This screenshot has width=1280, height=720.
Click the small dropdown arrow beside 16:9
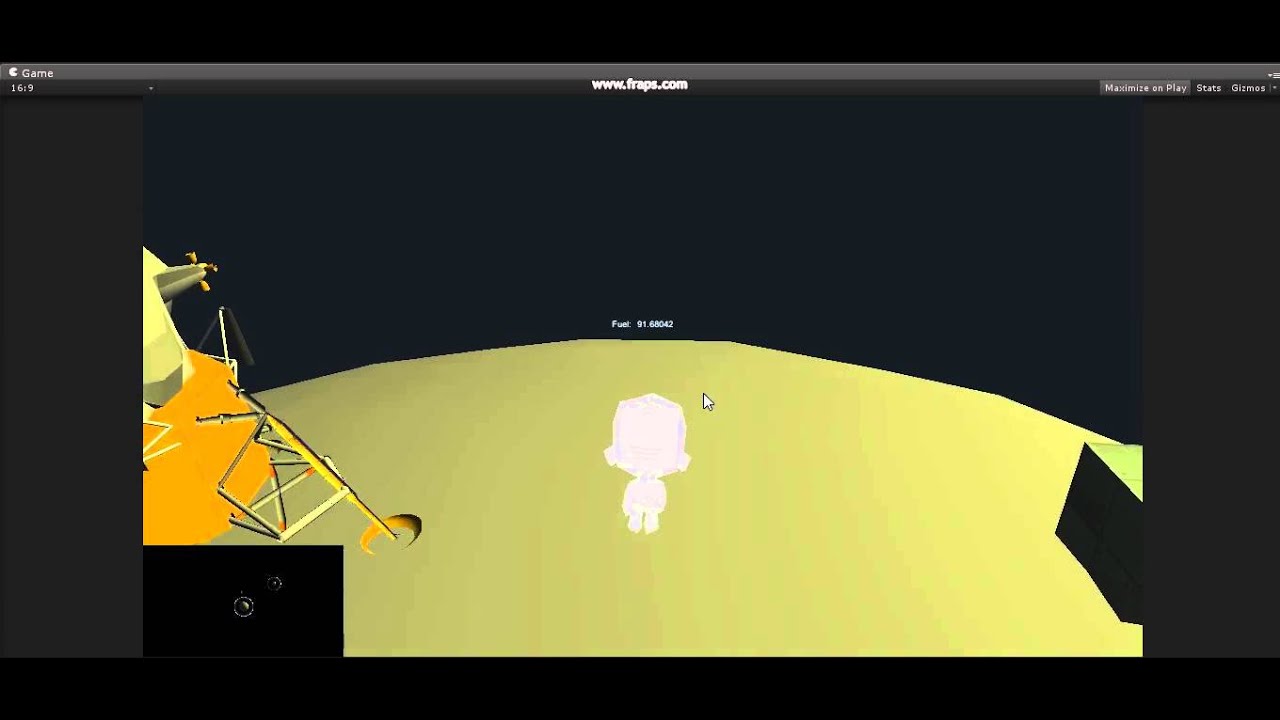tap(150, 88)
